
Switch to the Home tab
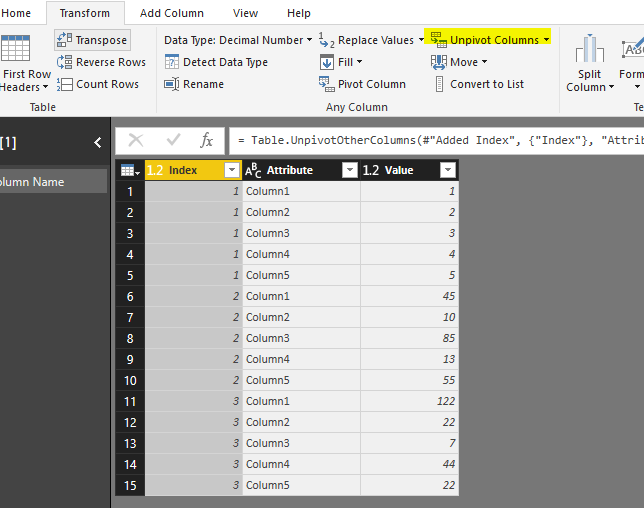click(x=16, y=13)
